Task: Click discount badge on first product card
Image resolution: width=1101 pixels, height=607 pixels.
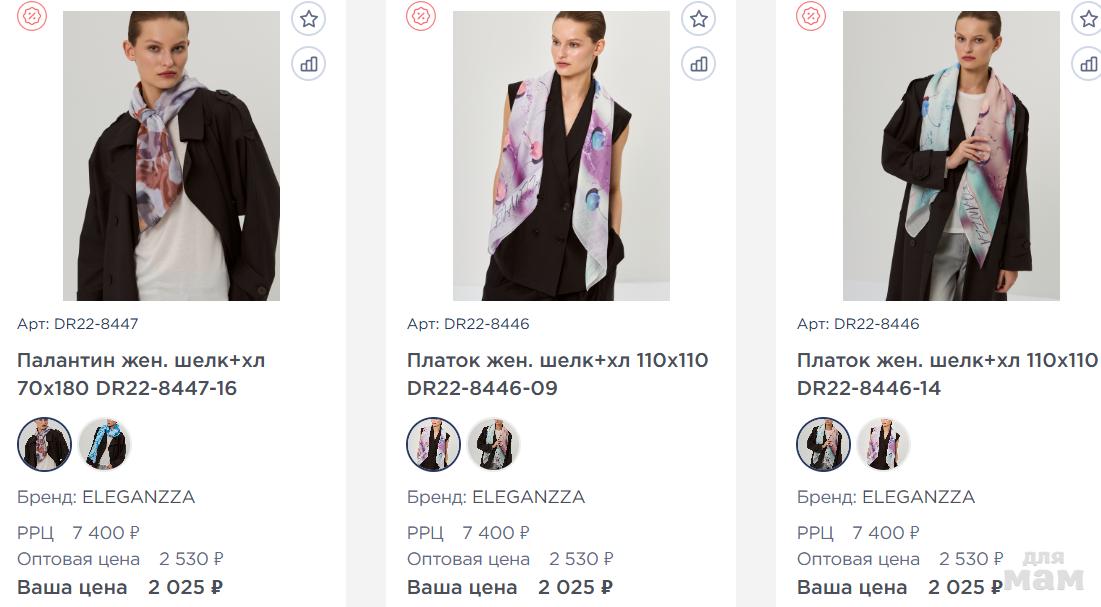Action: click(33, 16)
